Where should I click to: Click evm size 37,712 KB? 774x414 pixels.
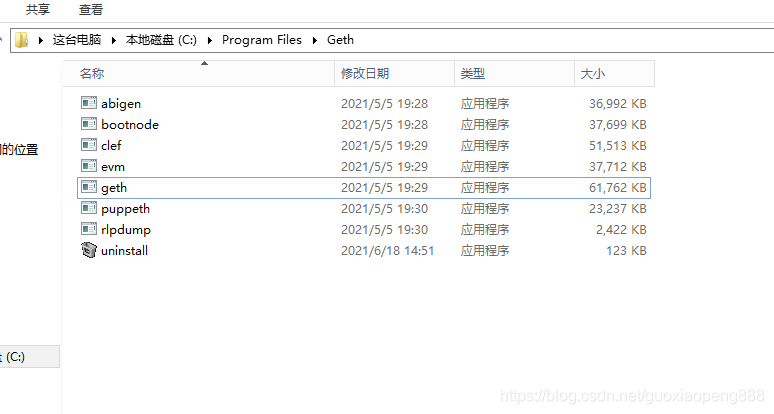tap(618, 167)
